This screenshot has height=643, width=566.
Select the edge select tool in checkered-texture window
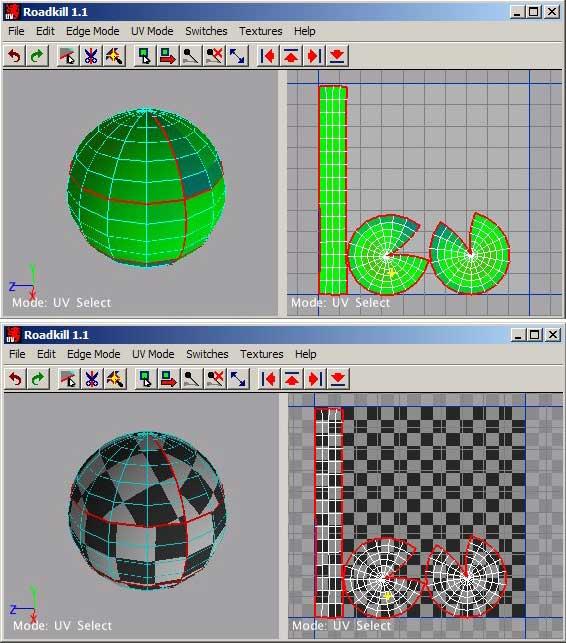tap(68, 379)
